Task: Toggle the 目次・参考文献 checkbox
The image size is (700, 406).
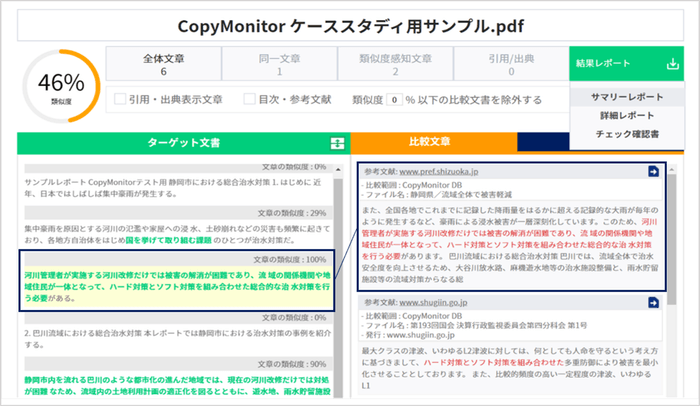Action: point(250,100)
